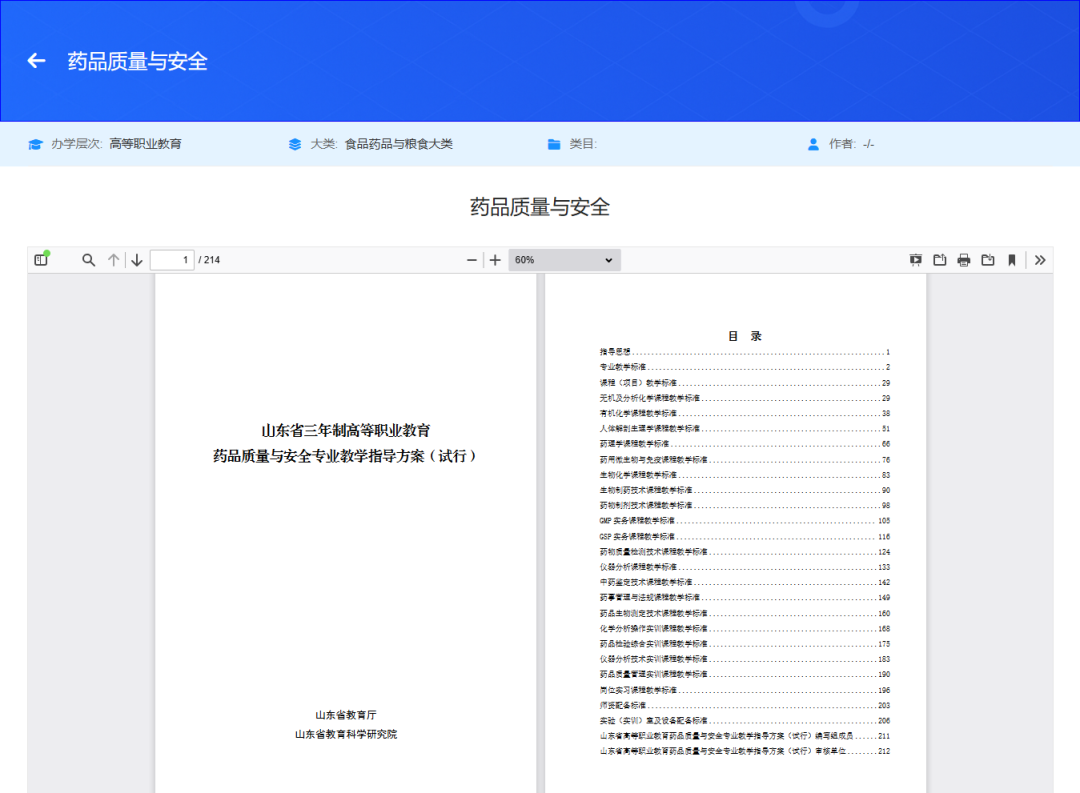Viewport: 1080px width, 793px height.
Task: Enter presentation mode
Action: point(915,259)
